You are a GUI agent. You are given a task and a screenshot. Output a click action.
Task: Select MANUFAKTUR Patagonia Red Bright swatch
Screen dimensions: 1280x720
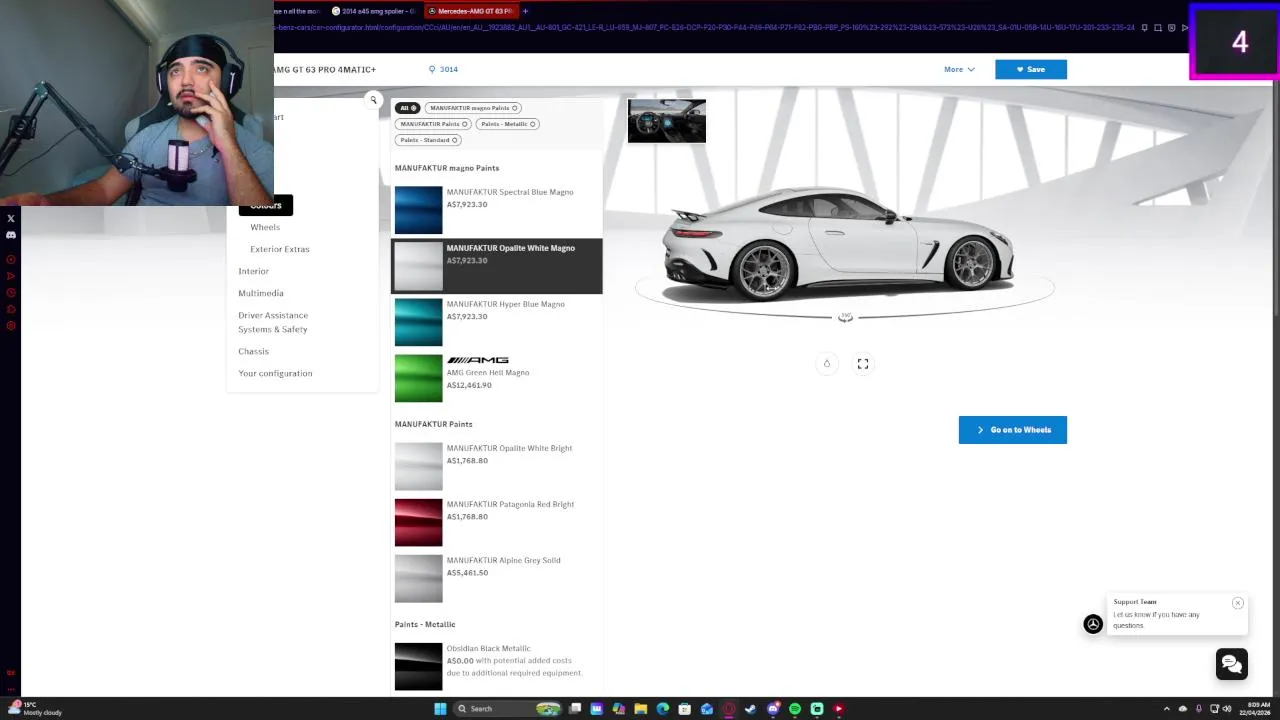tap(418, 522)
